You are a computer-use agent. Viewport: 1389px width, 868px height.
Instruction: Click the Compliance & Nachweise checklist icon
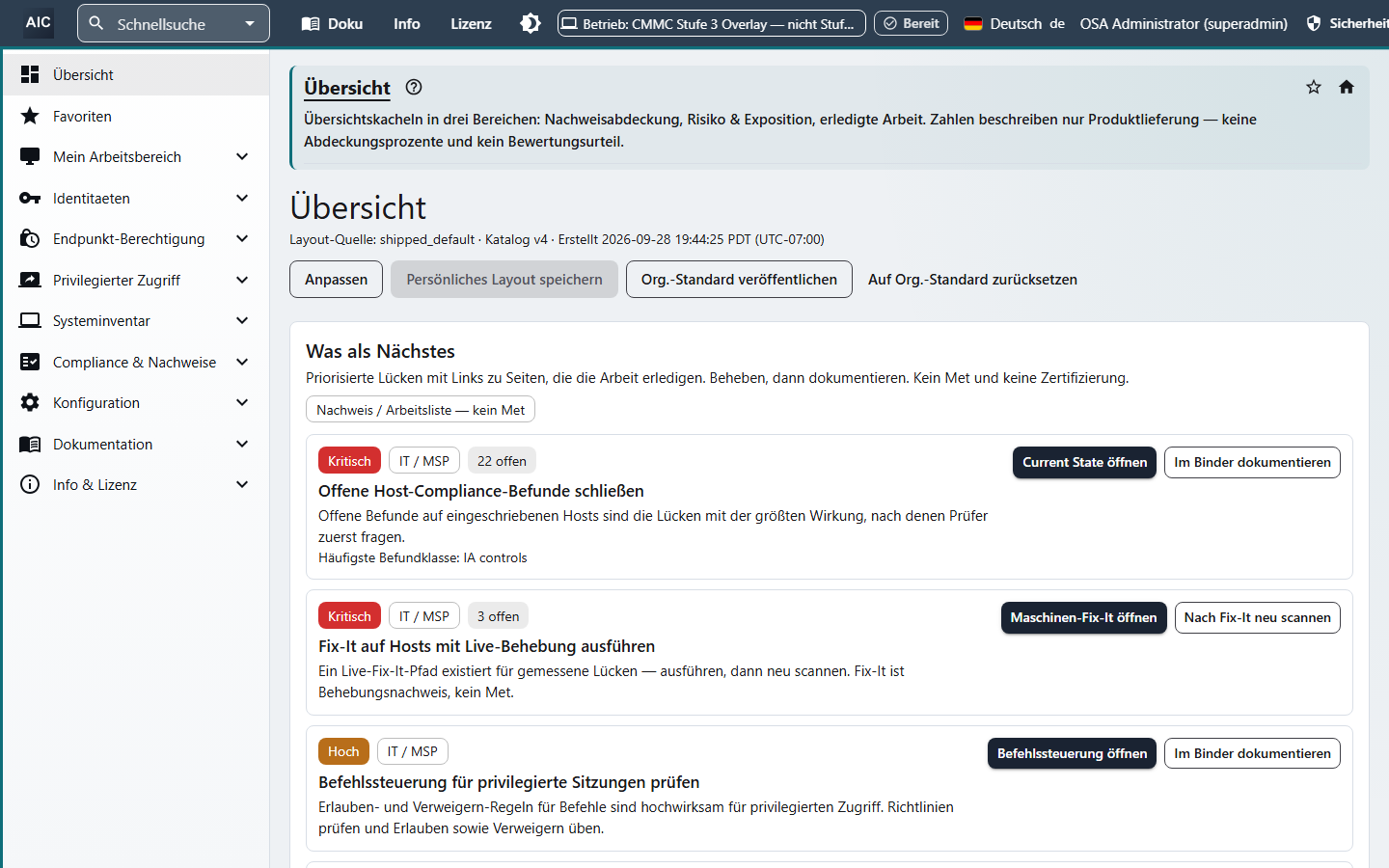point(30,362)
